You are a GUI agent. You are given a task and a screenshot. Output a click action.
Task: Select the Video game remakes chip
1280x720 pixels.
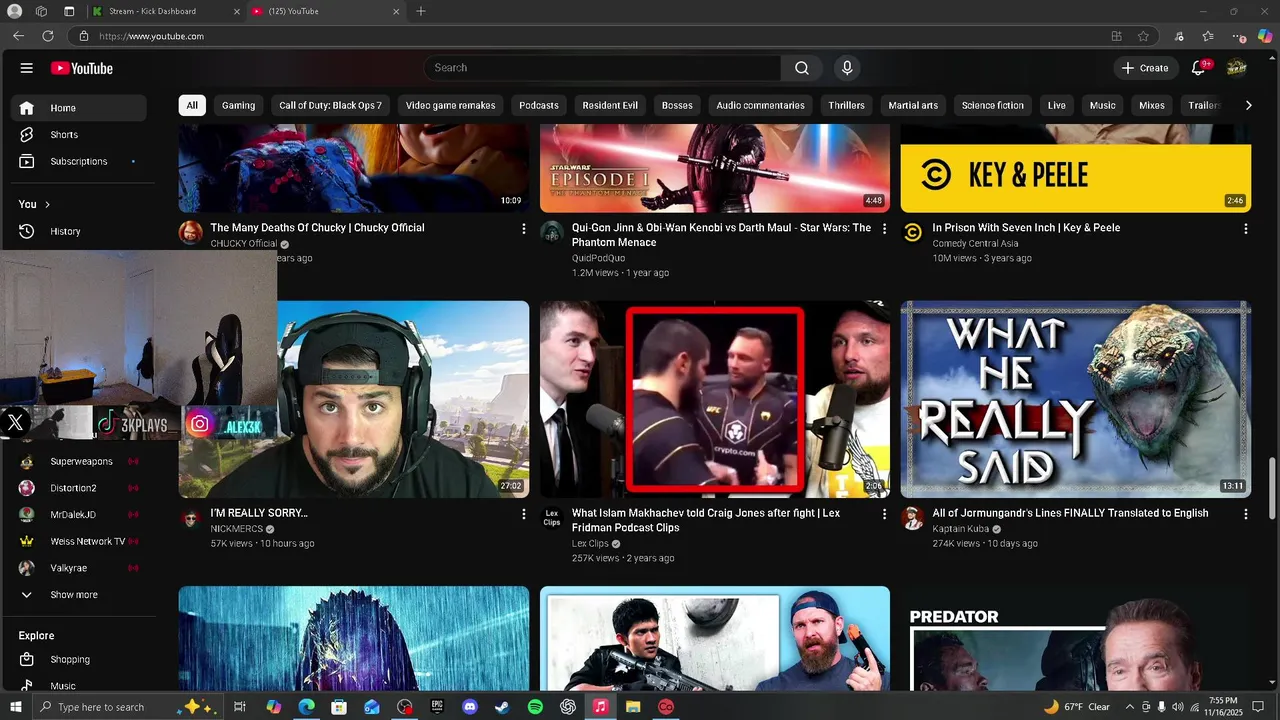pyautogui.click(x=450, y=105)
